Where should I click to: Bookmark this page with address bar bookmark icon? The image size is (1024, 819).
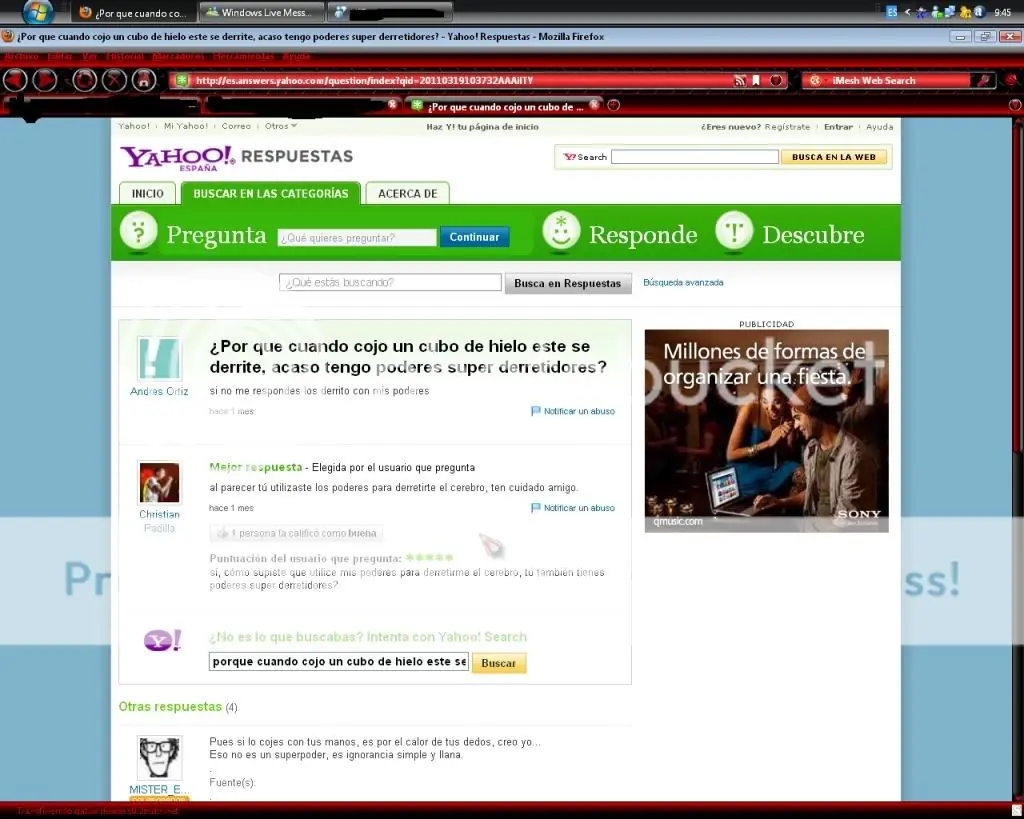(x=756, y=80)
